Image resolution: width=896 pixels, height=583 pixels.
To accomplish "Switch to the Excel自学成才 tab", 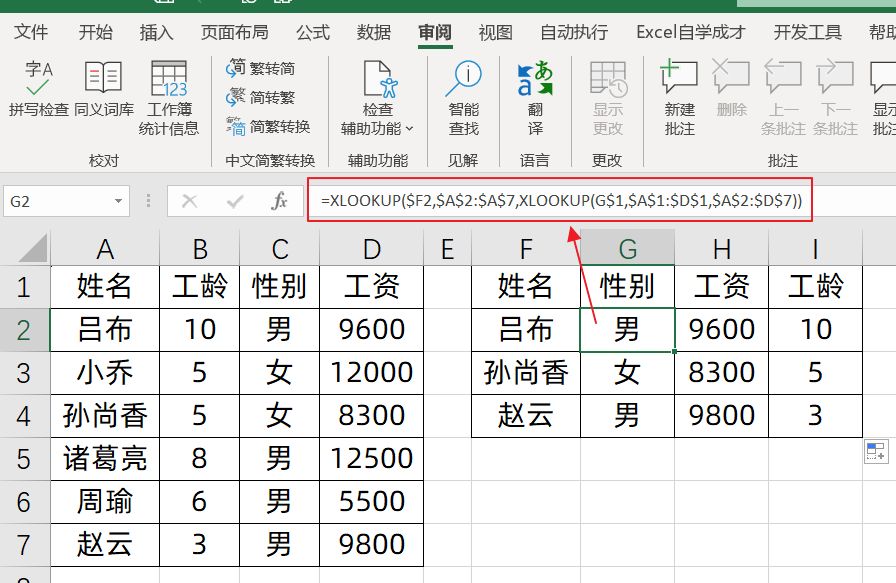I will coord(690,32).
